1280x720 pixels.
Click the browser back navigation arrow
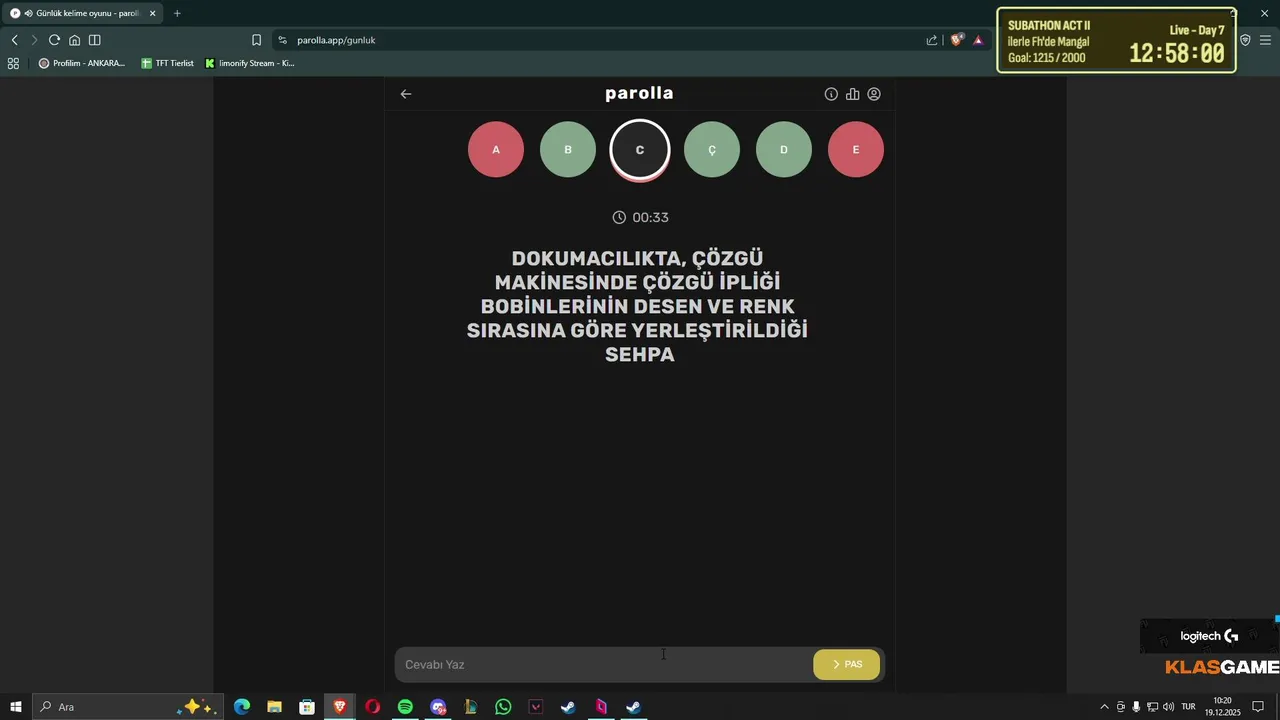pos(14,40)
